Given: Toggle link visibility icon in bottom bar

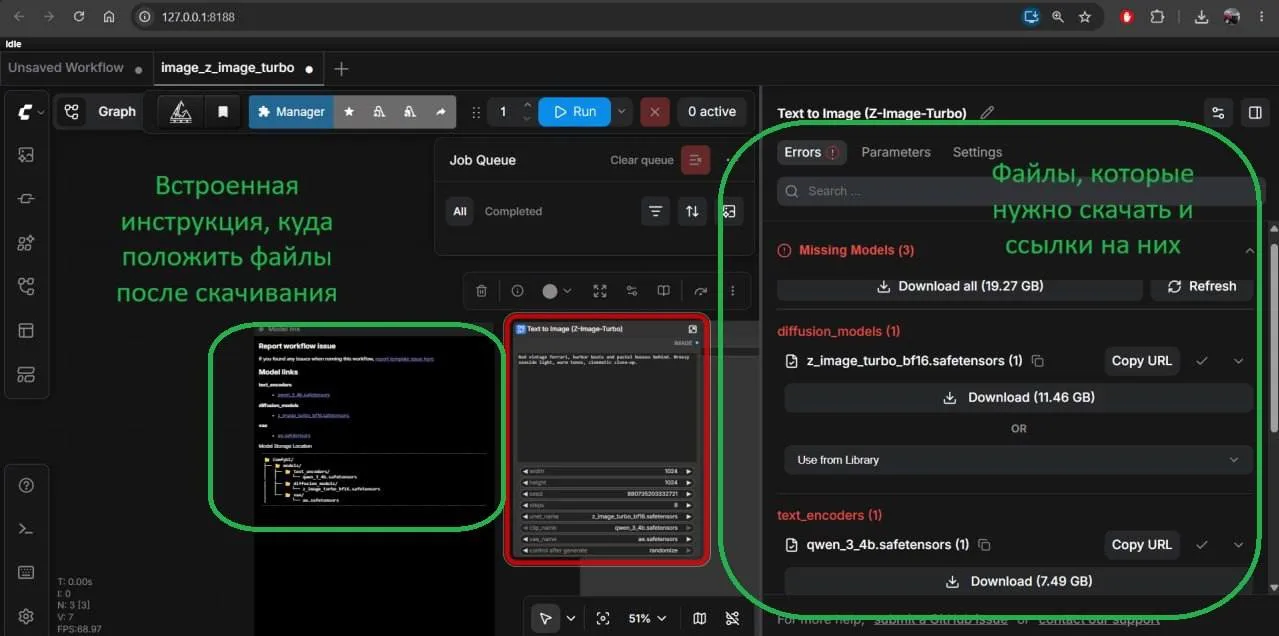Looking at the screenshot, I should [733, 618].
